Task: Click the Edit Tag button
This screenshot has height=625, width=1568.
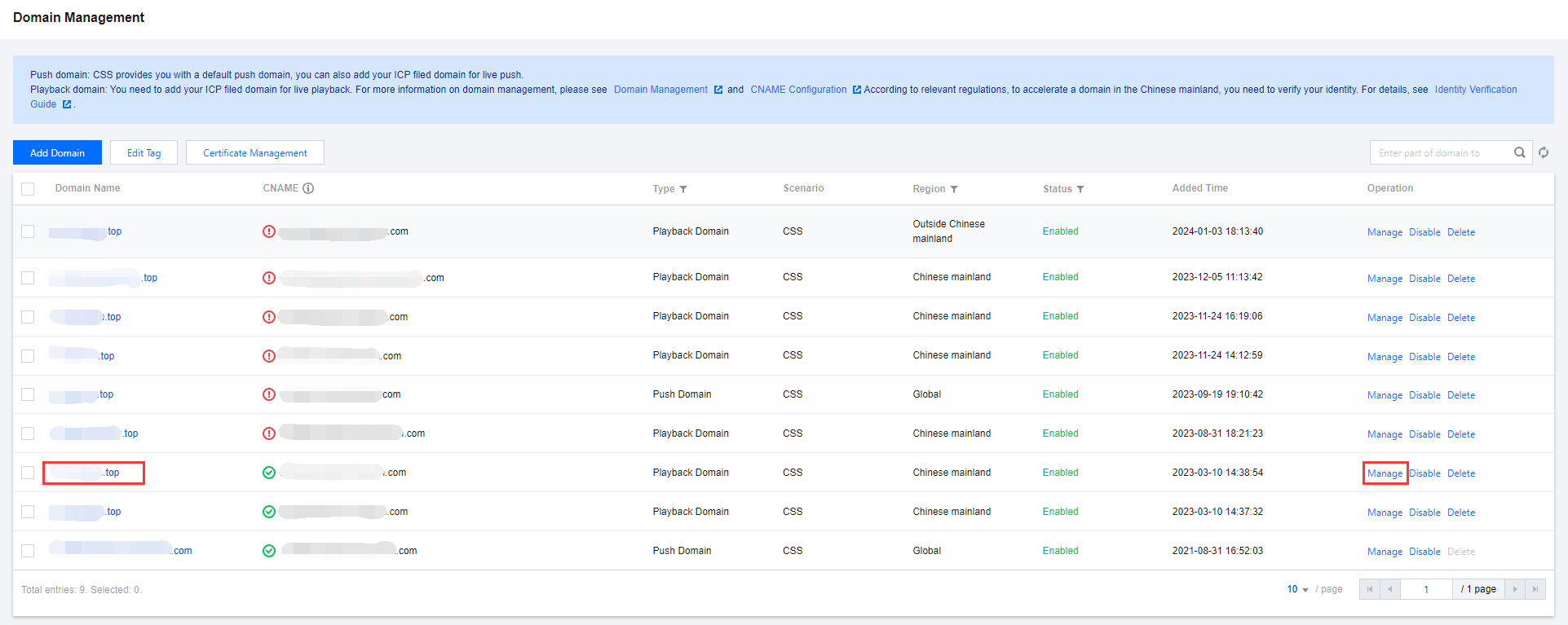Action: point(144,152)
